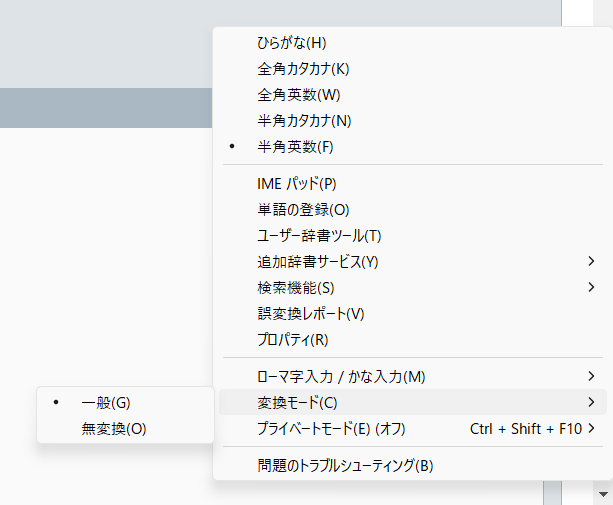Click the scrollbar down arrow
The height and width of the screenshot is (505, 613).
point(603,494)
